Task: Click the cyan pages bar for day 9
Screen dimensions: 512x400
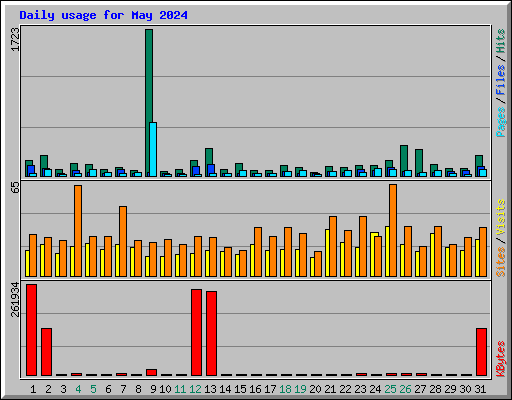Action: tap(153, 149)
